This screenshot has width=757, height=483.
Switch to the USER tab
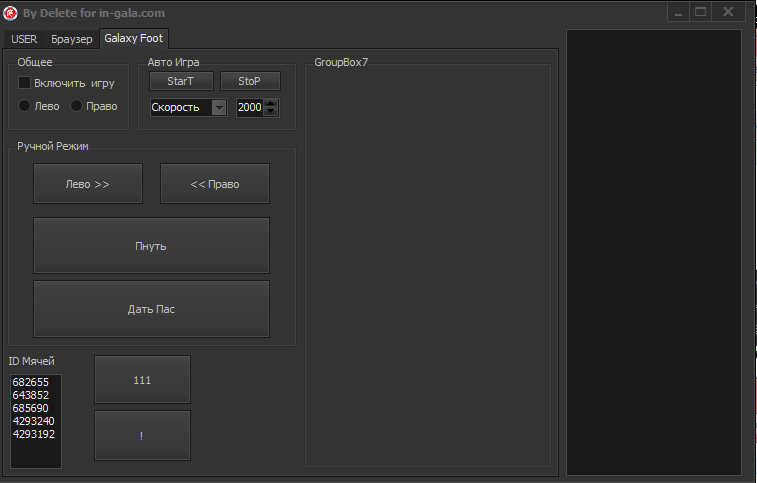[x=24, y=39]
